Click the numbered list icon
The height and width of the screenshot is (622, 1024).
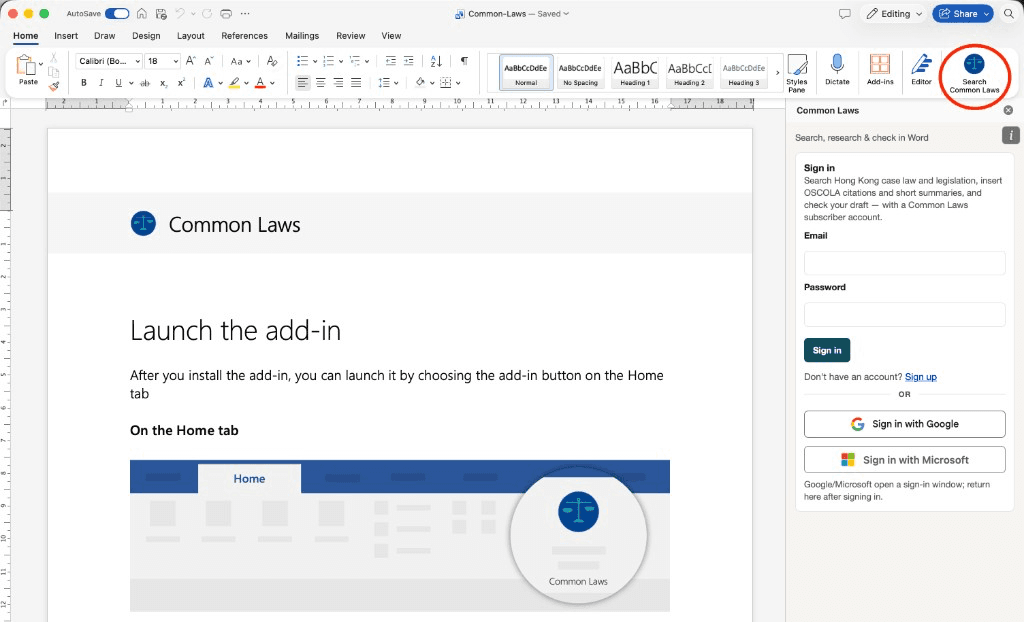tap(328, 61)
